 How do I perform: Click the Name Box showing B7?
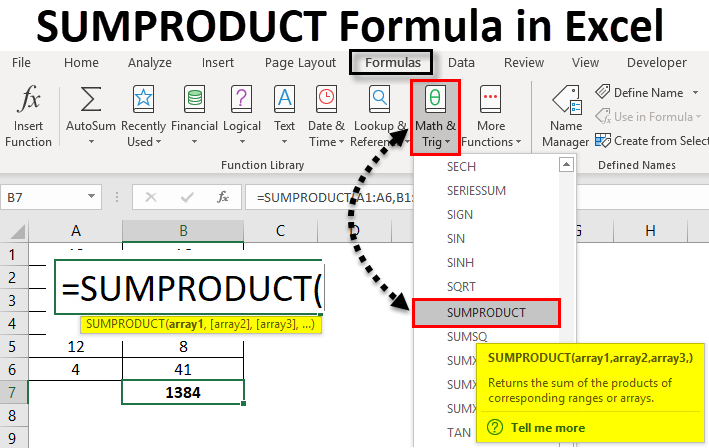click(x=51, y=197)
